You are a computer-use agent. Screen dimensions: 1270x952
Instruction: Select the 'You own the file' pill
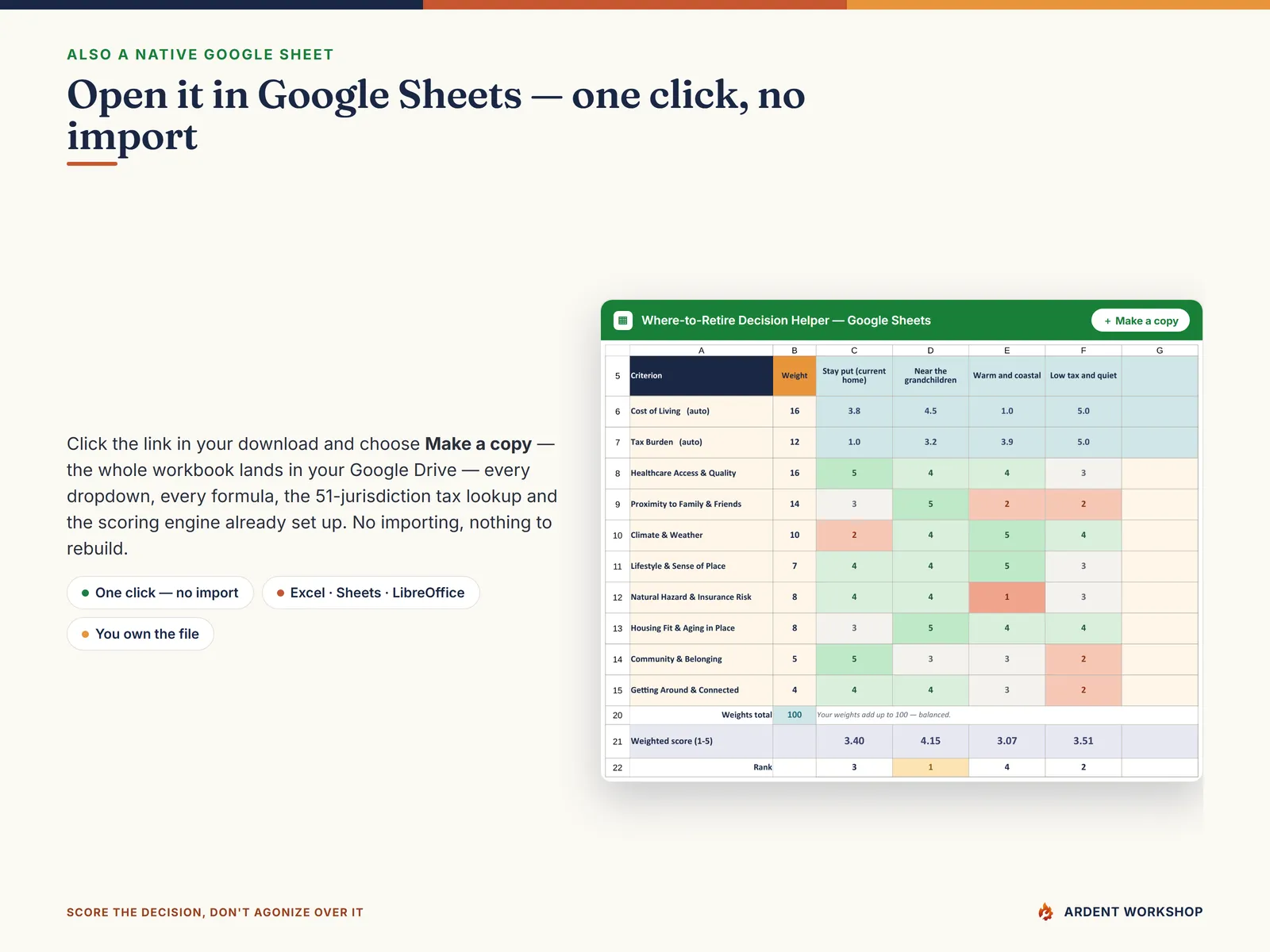coord(140,634)
